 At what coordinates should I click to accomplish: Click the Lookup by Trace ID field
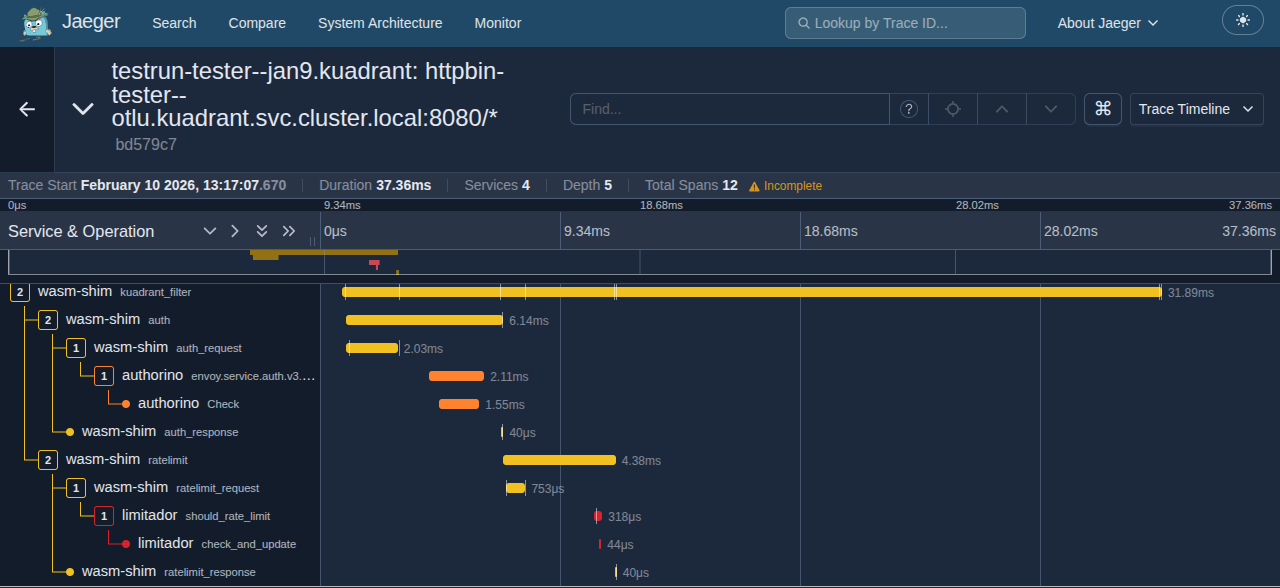905,23
